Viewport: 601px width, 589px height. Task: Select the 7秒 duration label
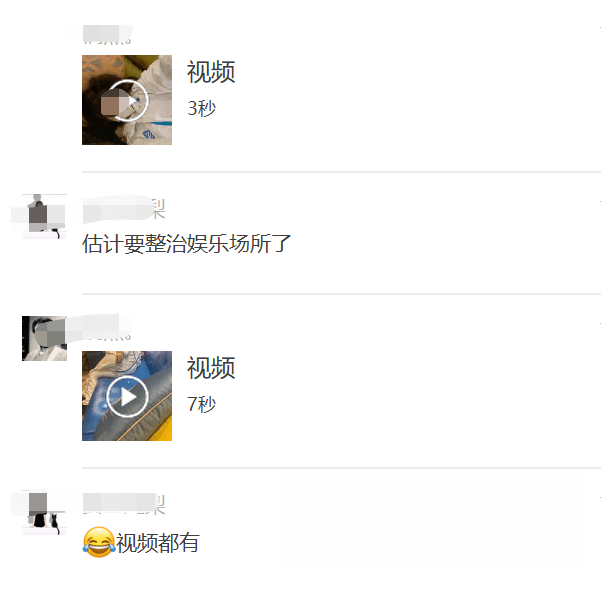click(202, 404)
